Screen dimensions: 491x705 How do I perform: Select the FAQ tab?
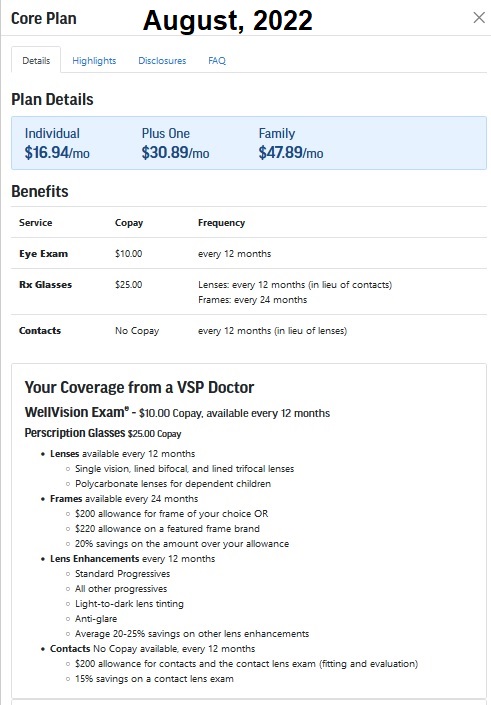pos(217,61)
